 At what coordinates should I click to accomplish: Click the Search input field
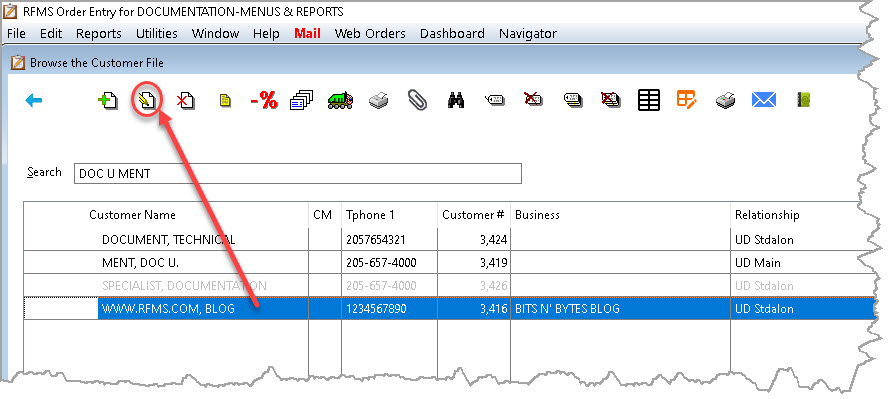click(298, 173)
